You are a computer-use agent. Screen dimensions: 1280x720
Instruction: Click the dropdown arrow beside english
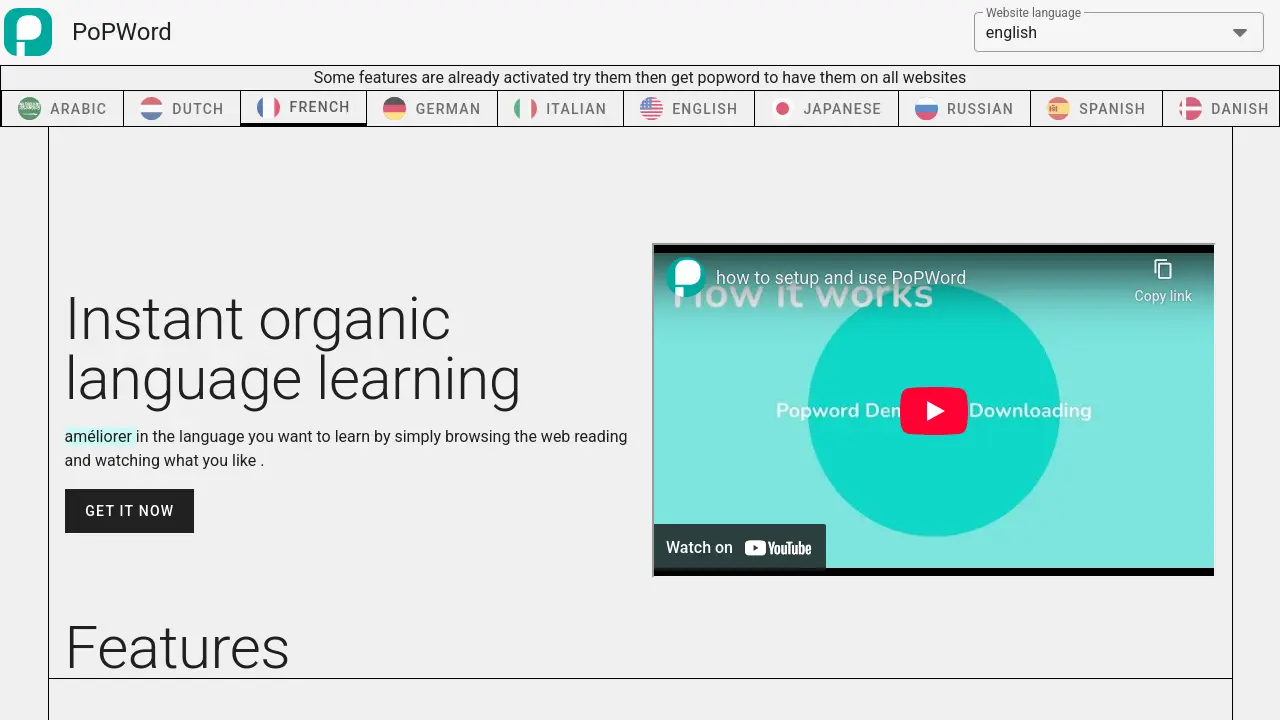1240,32
